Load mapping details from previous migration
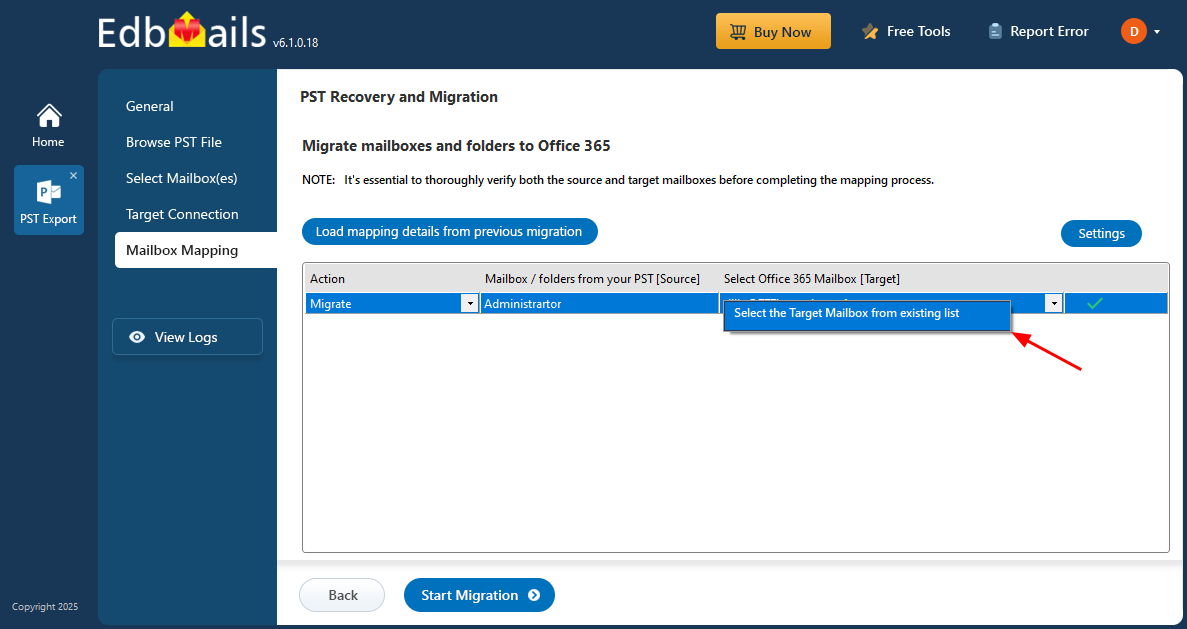The image size is (1187, 629). [x=450, y=232]
